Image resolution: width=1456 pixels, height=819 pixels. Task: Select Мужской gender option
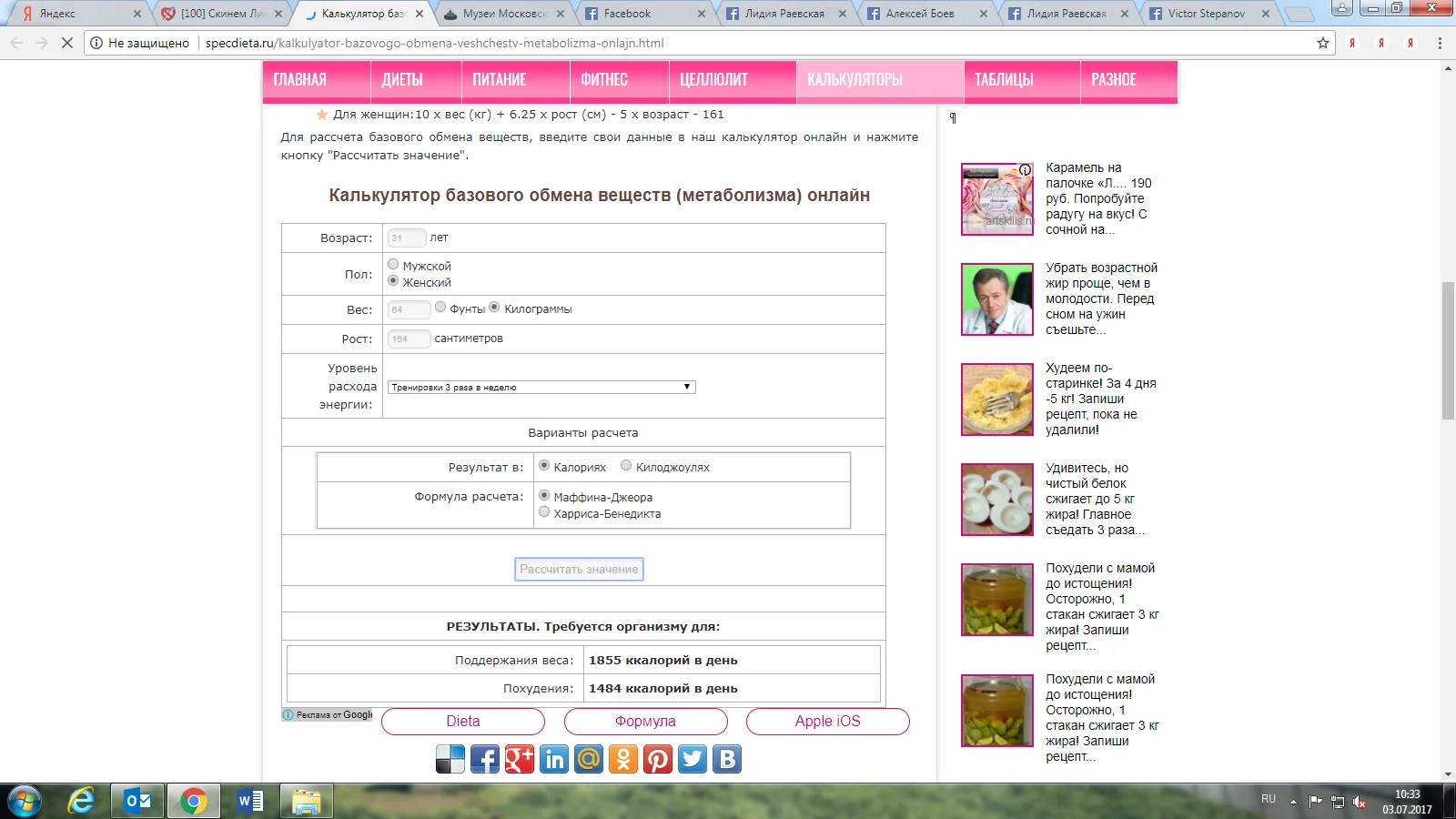point(393,264)
